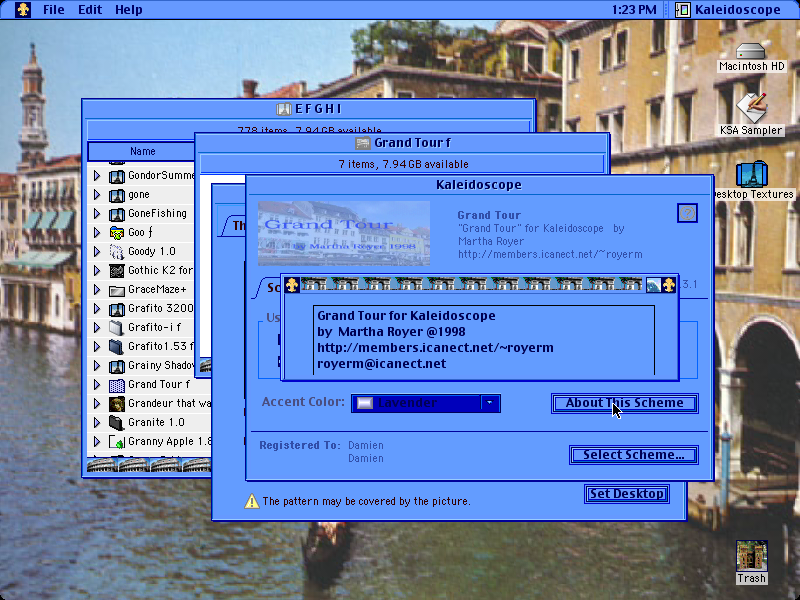Open the Help menu
This screenshot has height=600, width=800.
pos(129,10)
